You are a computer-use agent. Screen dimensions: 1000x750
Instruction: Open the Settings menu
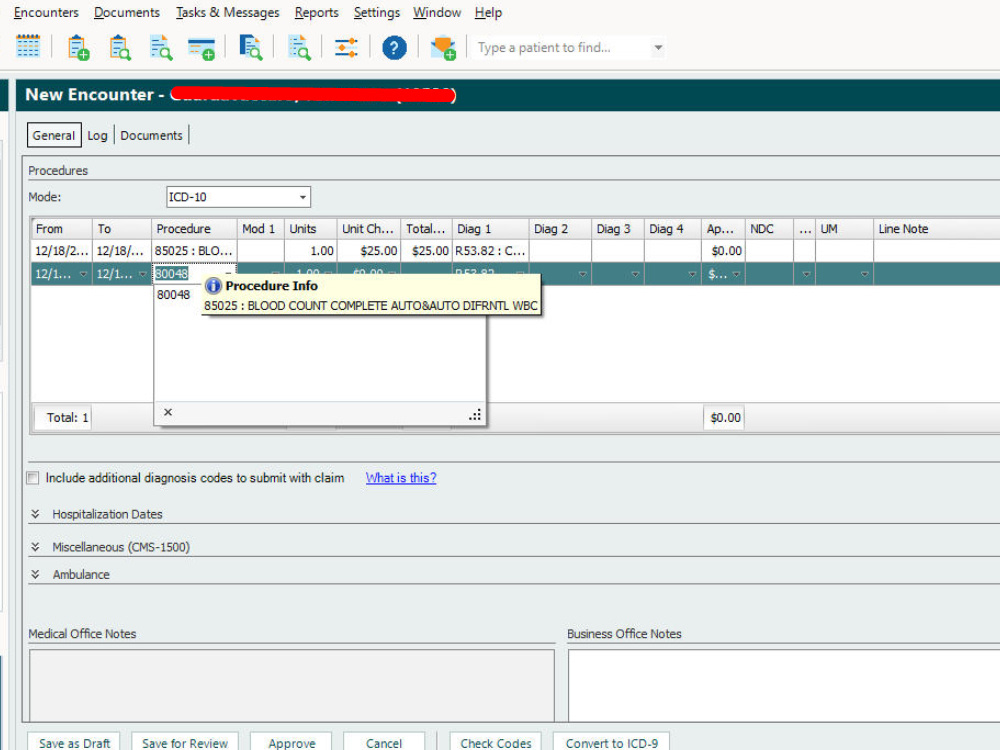tap(376, 12)
